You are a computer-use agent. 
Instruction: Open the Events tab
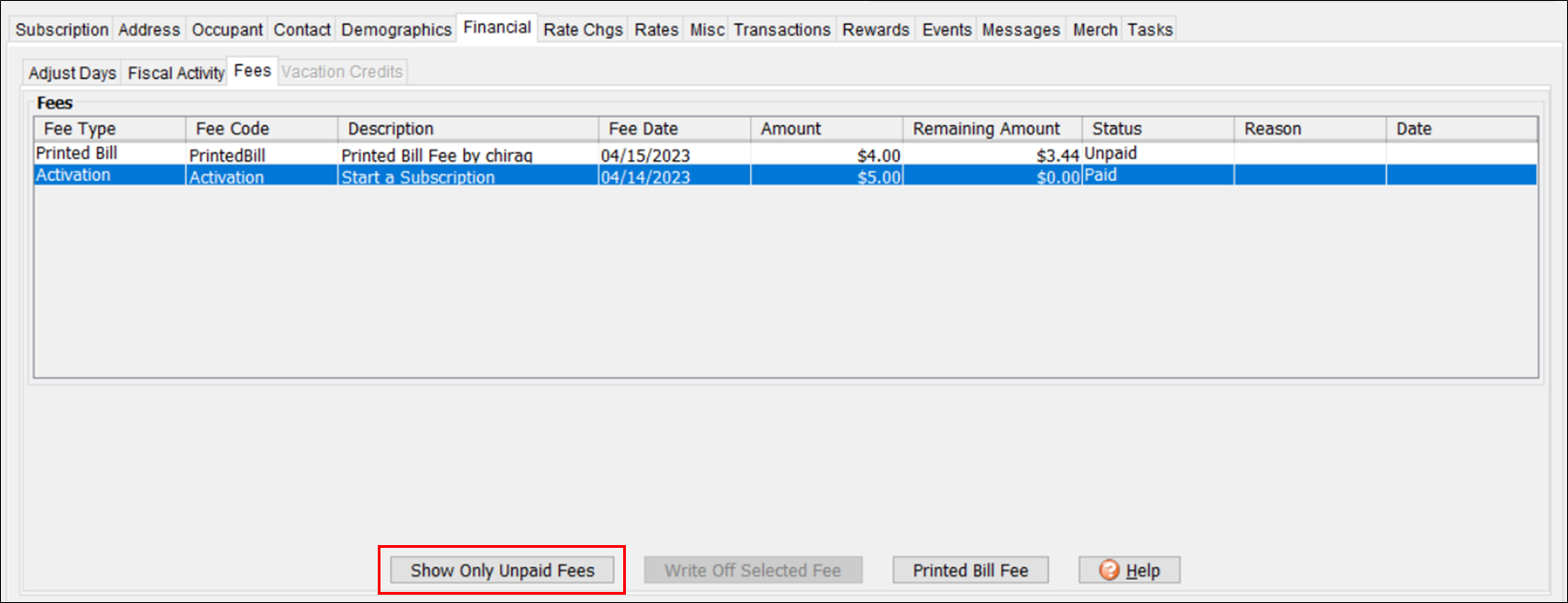[x=946, y=29]
